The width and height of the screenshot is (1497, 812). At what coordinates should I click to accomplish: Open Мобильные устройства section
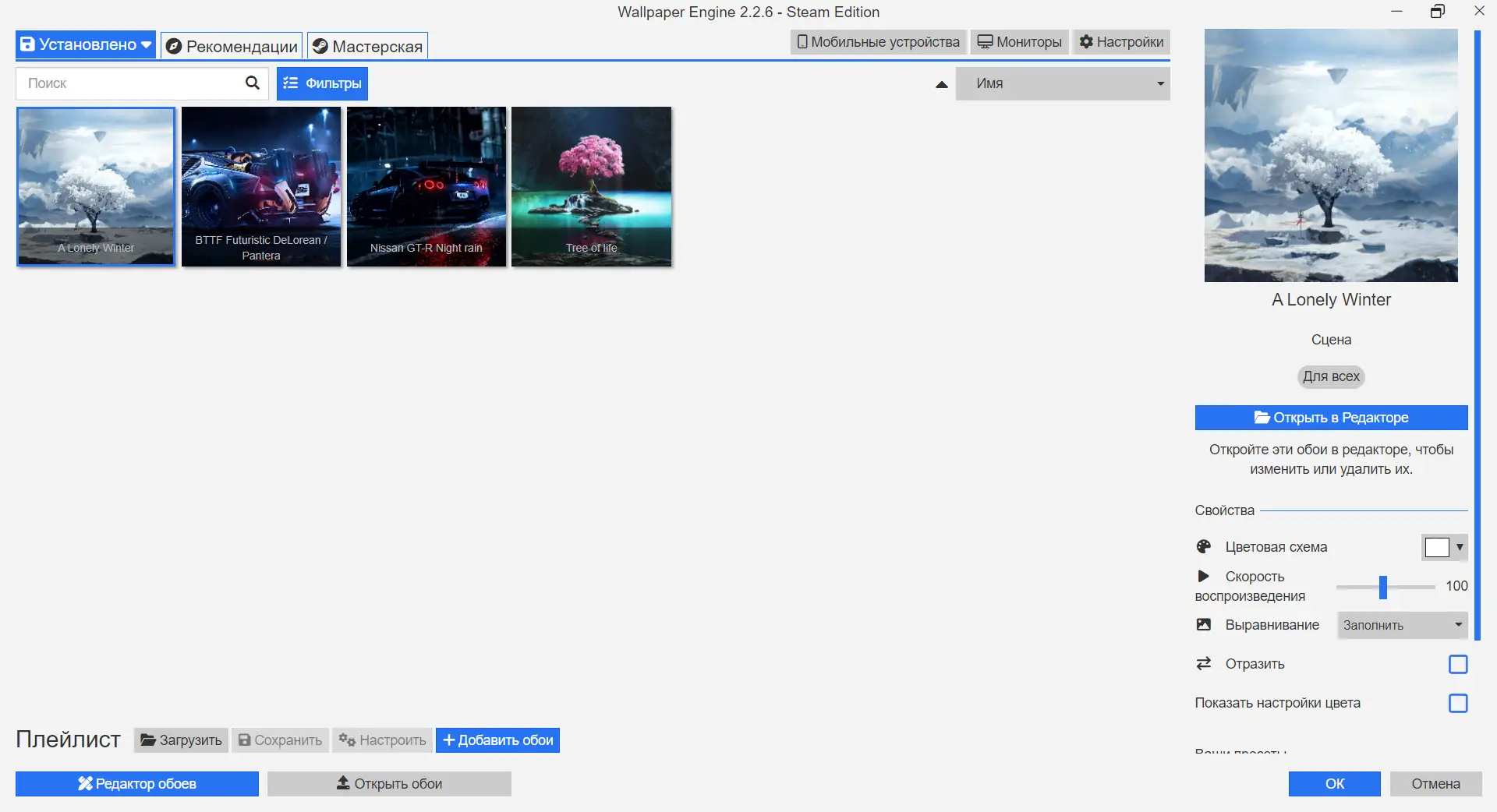(879, 42)
